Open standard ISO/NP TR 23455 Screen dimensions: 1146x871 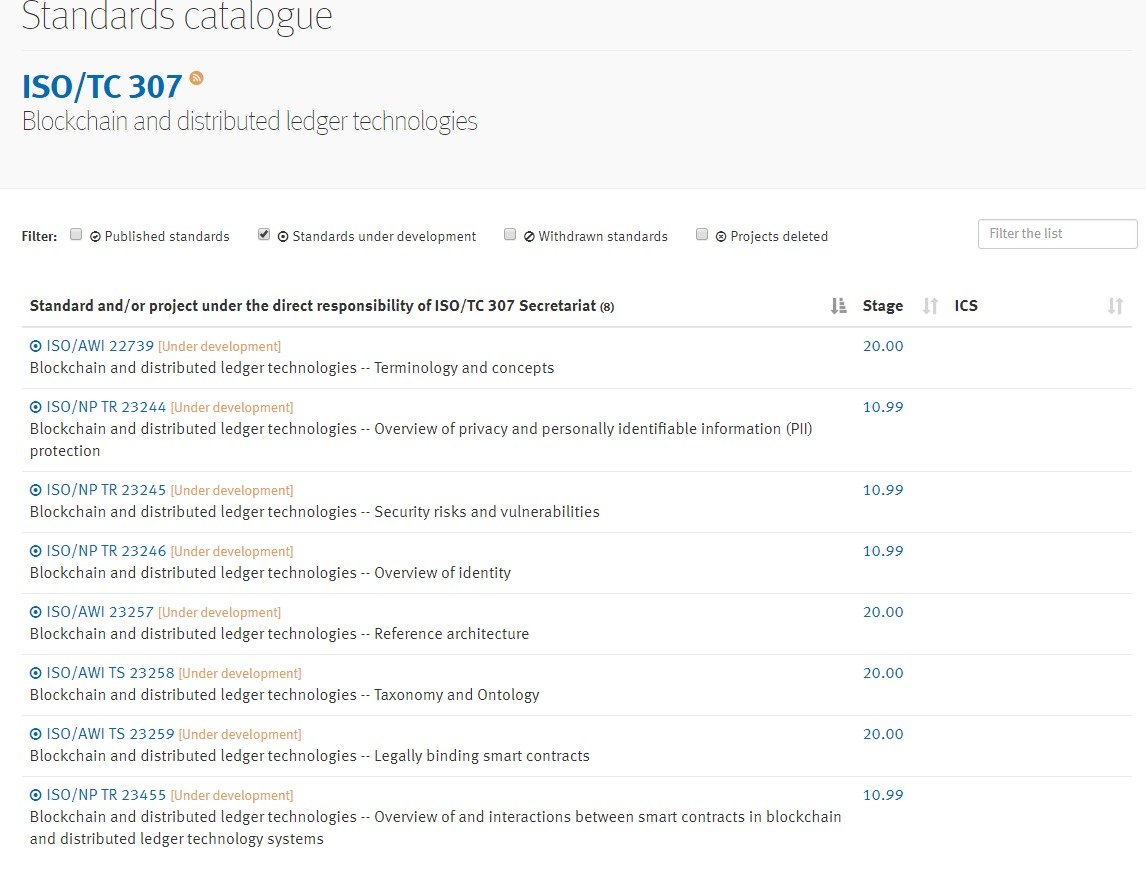click(106, 795)
